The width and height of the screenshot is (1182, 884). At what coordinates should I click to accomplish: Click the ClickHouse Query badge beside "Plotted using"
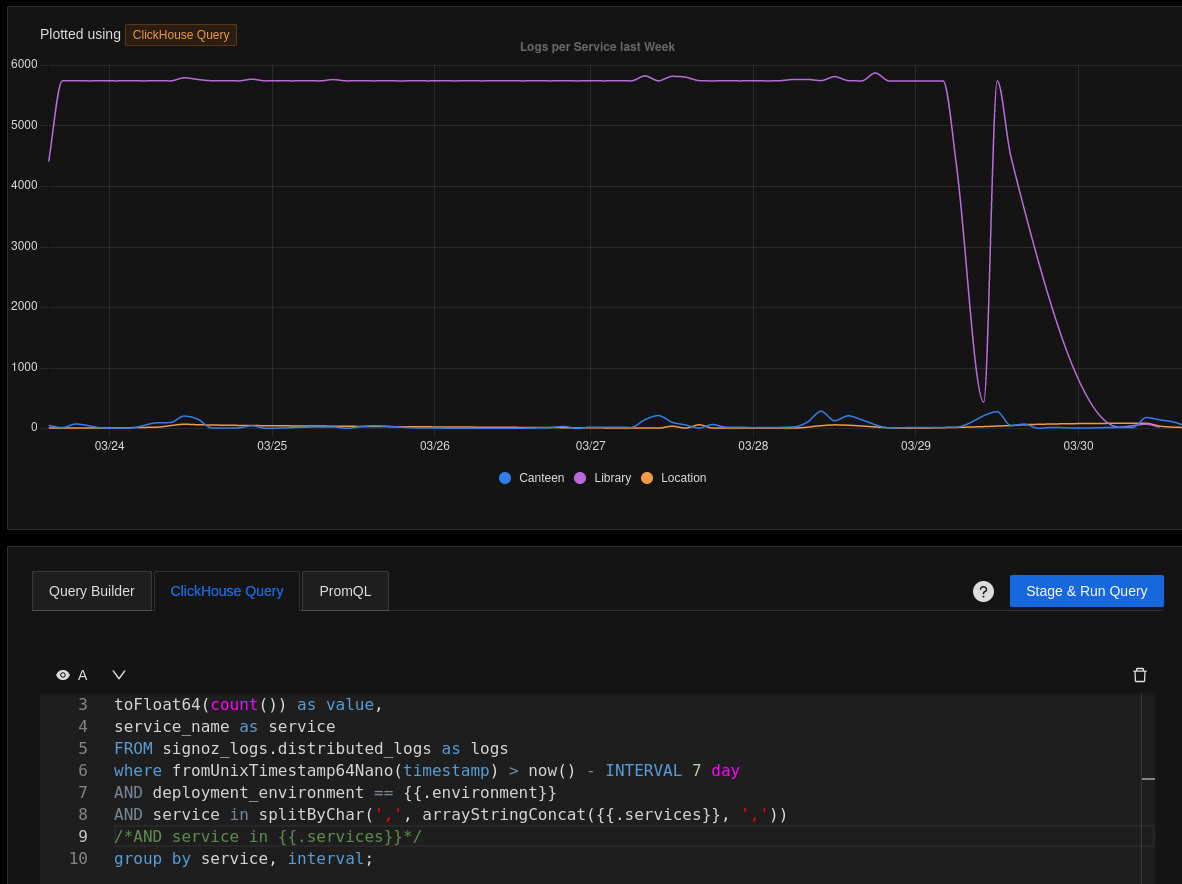181,34
